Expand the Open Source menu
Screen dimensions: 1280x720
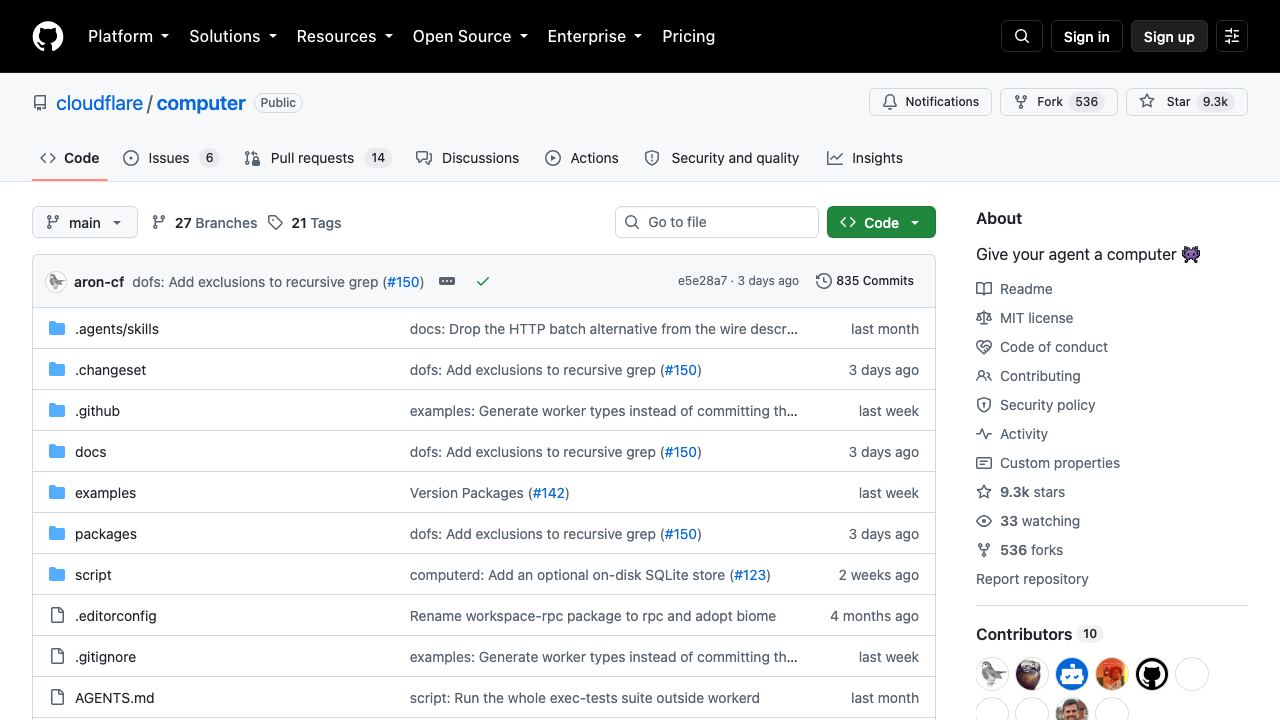pos(470,36)
